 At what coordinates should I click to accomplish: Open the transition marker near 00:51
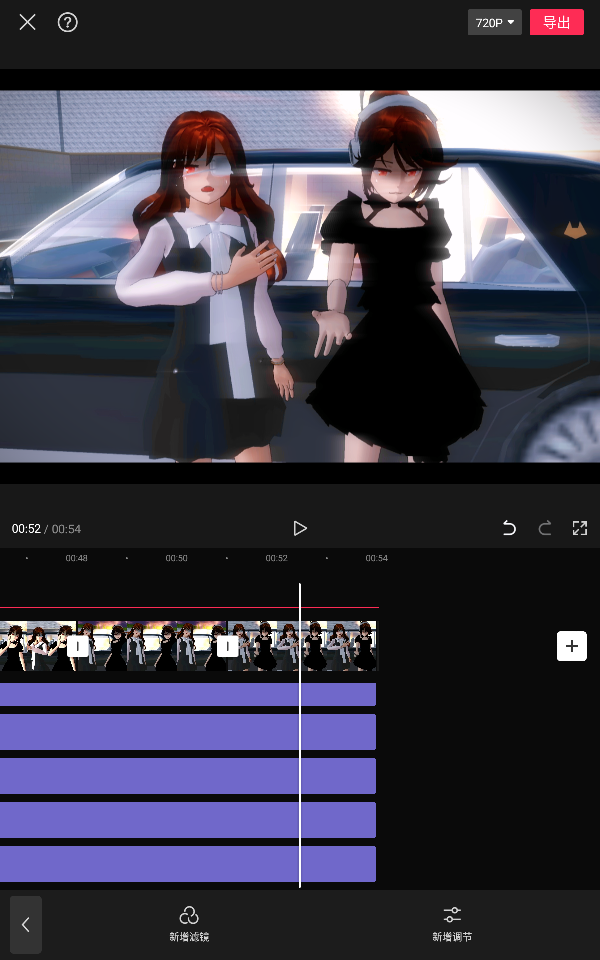228,646
